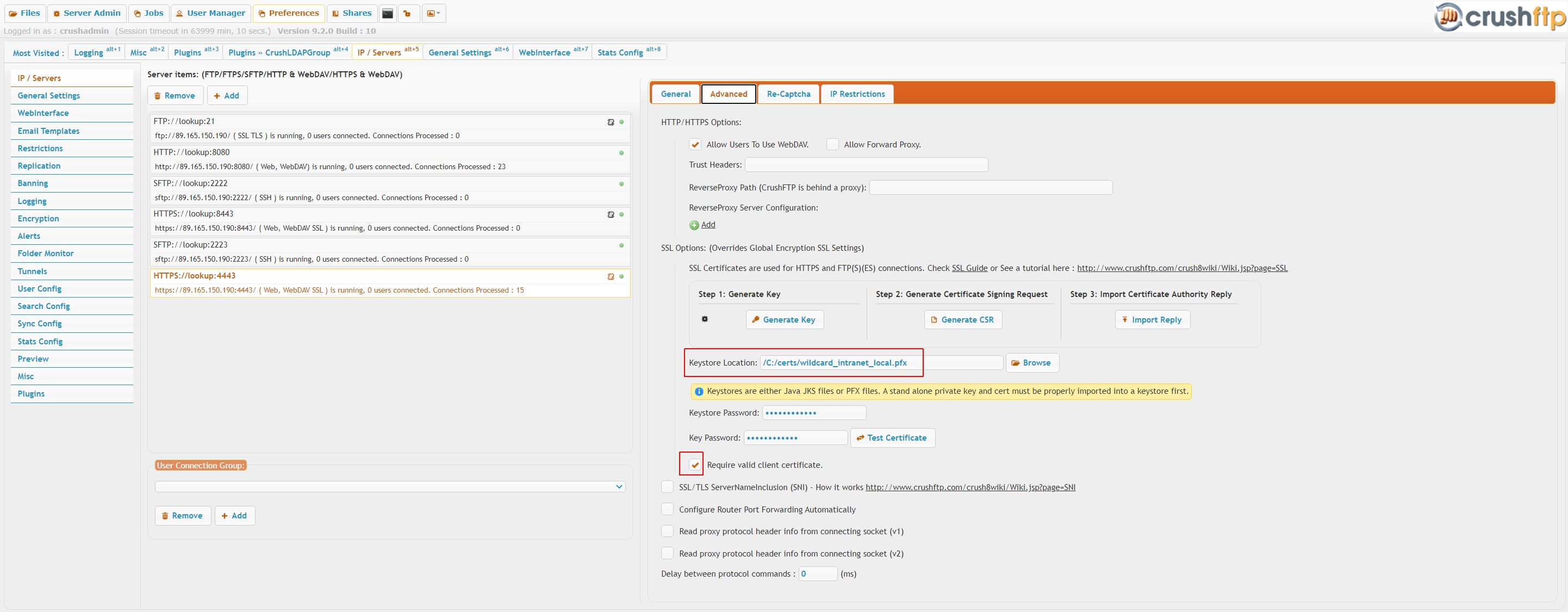Click green status dot of SFTP://lookup:2223
Viewport: 1568px width, 612px height.
pyautogui.click(x=621, y=245)
